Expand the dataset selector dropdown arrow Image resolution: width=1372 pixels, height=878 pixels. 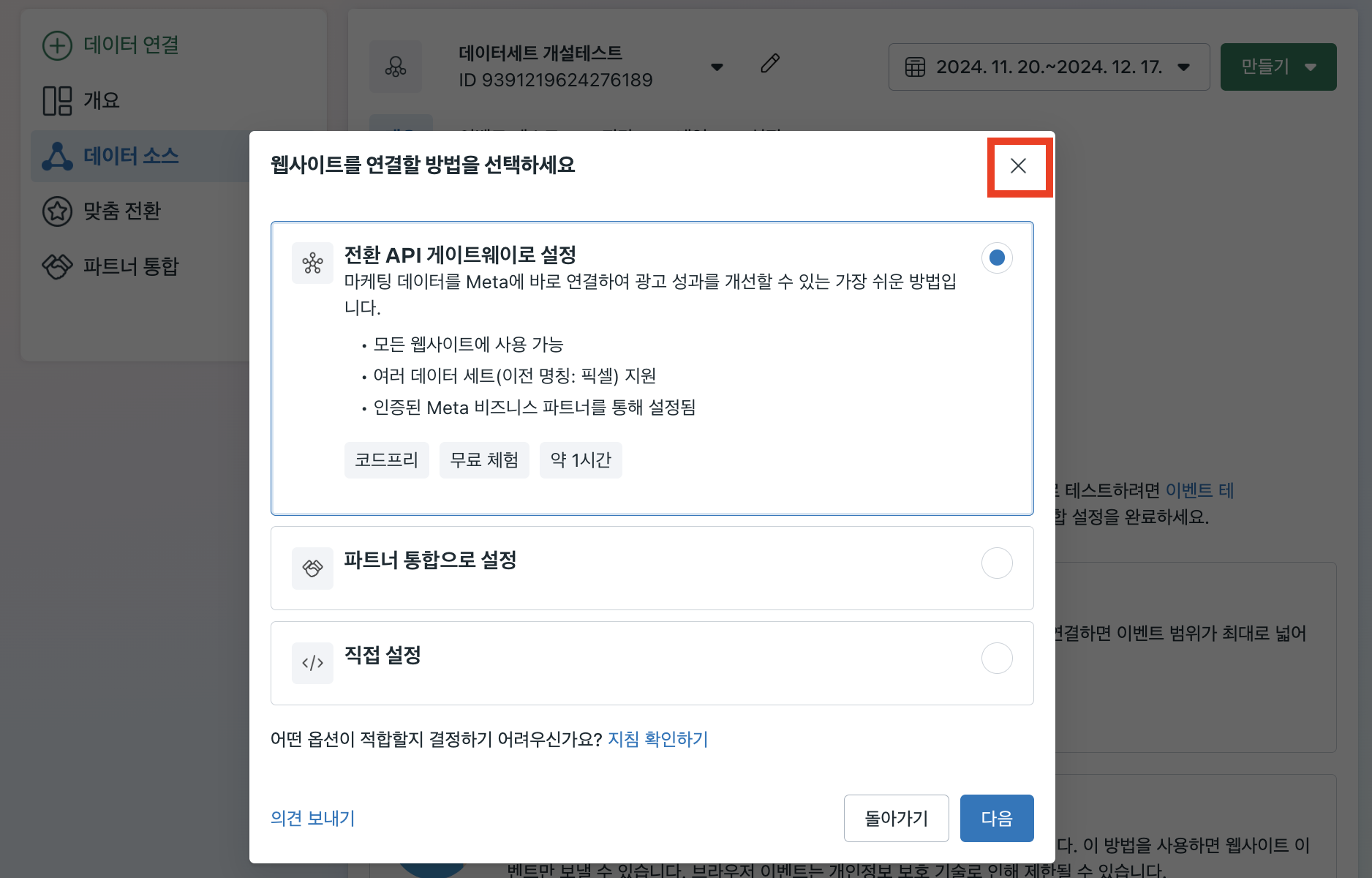pos(717,67)
